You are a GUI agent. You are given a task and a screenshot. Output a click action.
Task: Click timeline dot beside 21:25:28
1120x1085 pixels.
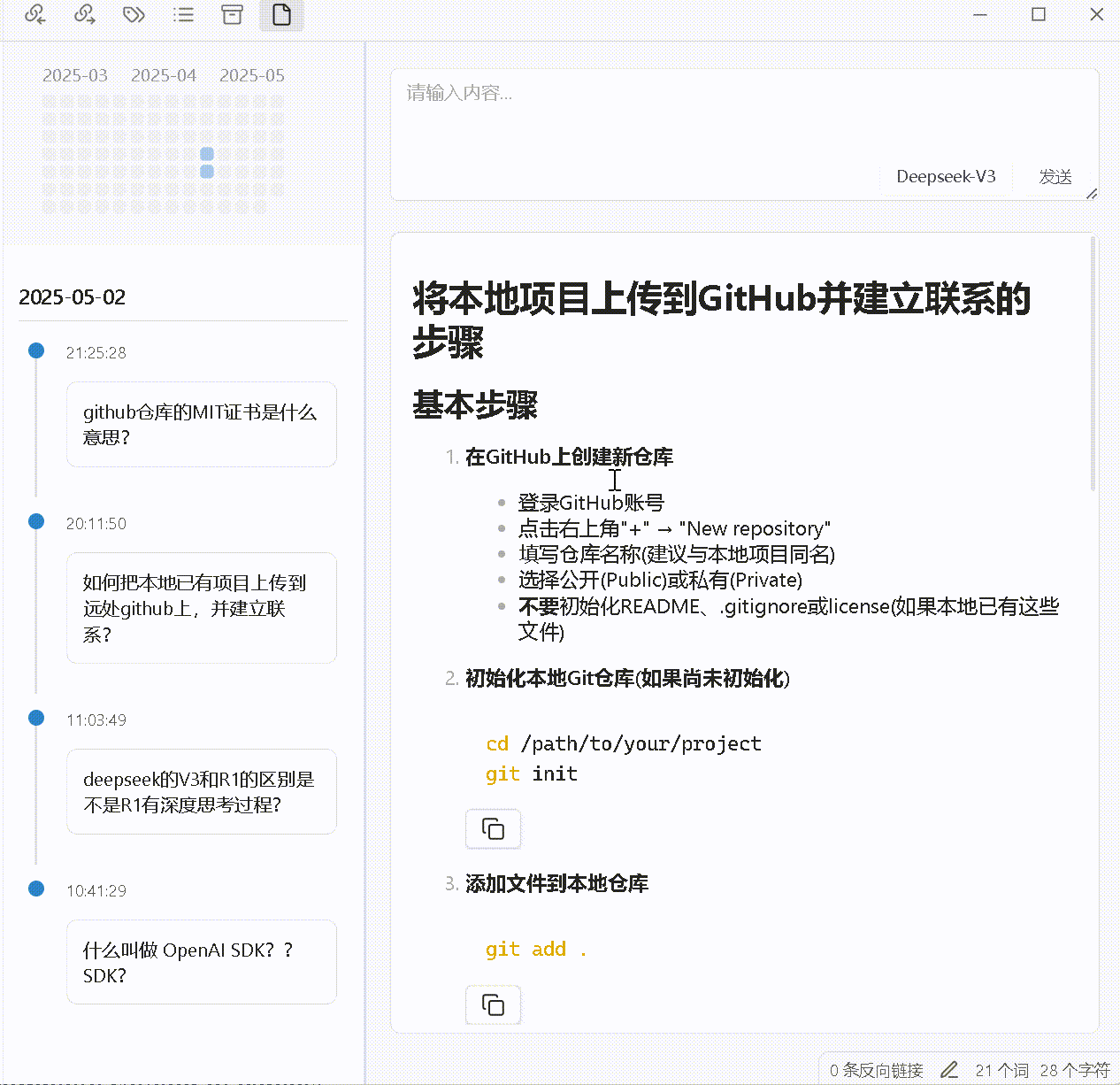pyautogui.click(x=36, y=350)
